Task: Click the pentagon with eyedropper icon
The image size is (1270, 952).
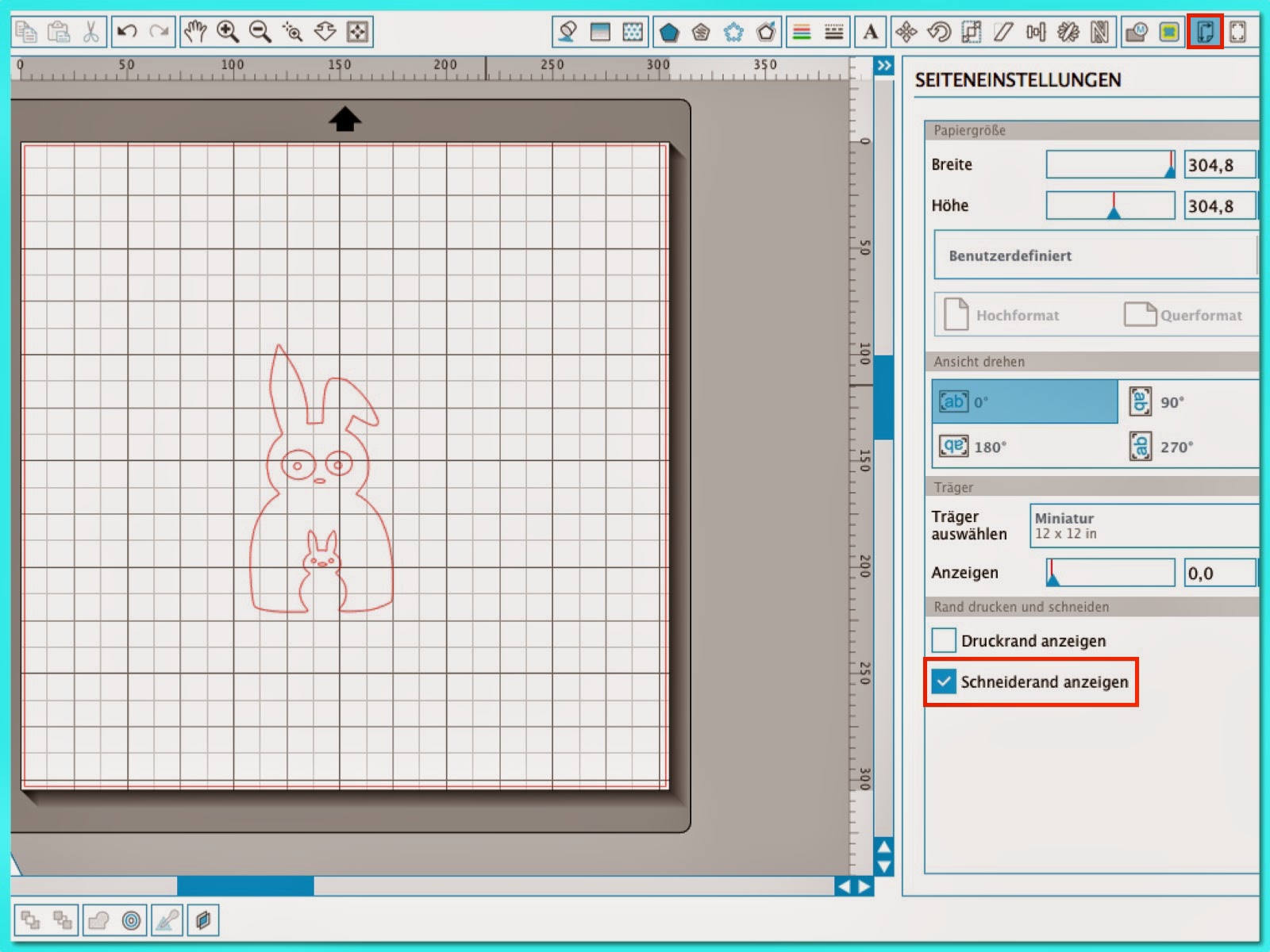Action: point(766,32)
